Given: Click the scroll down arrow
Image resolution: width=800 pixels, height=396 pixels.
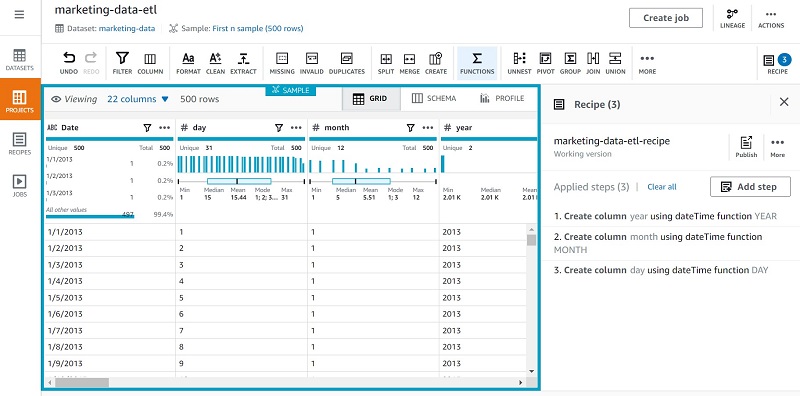Looking at the screenshot, I should click(x=531, y=371).
